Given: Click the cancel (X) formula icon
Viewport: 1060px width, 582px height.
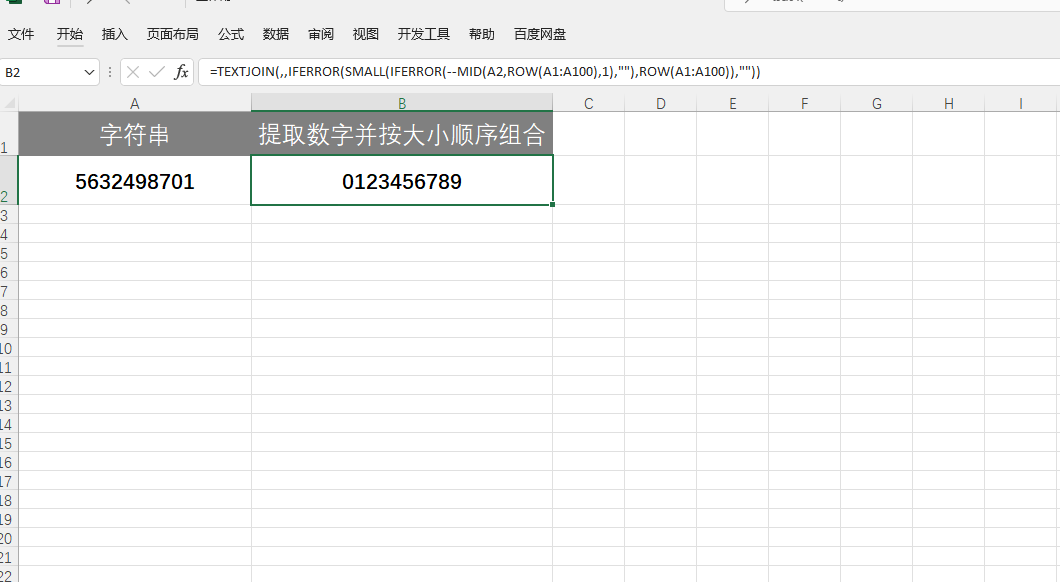Looking at the screenshot, I should 132,72.
